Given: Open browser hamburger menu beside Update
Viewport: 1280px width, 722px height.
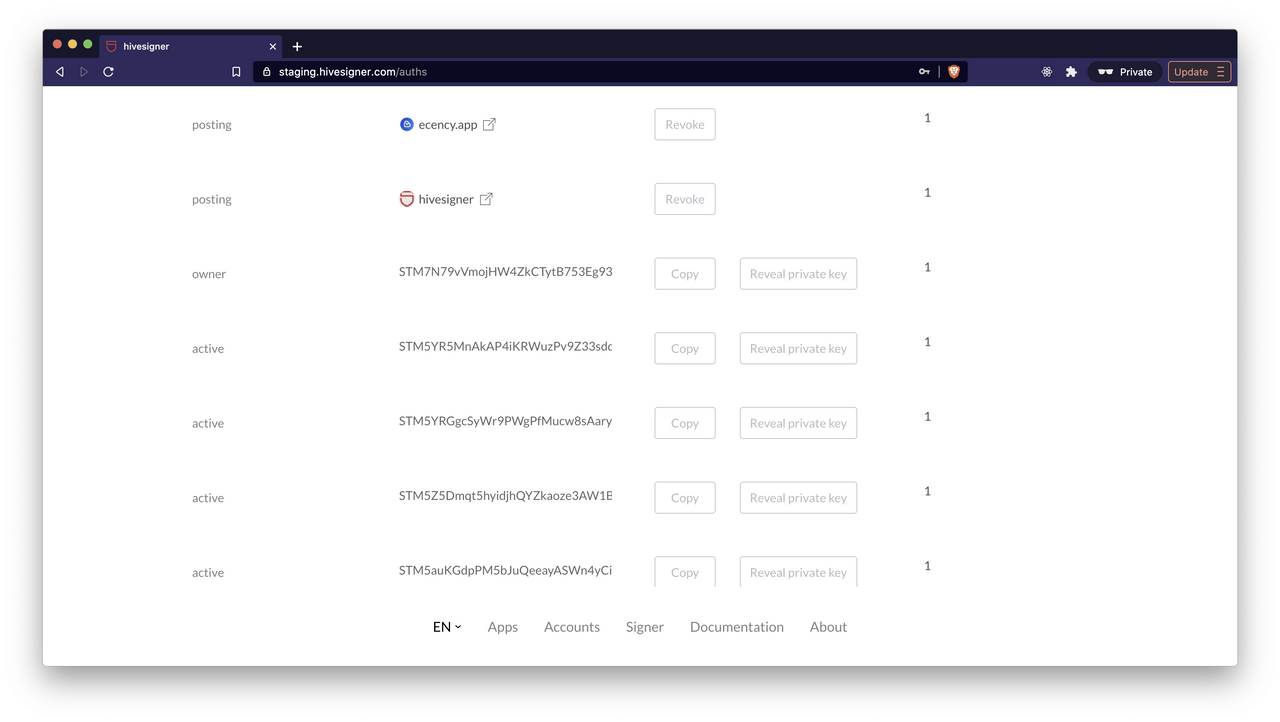Looking at the screenshot, I should click(x=1220, y=72).
